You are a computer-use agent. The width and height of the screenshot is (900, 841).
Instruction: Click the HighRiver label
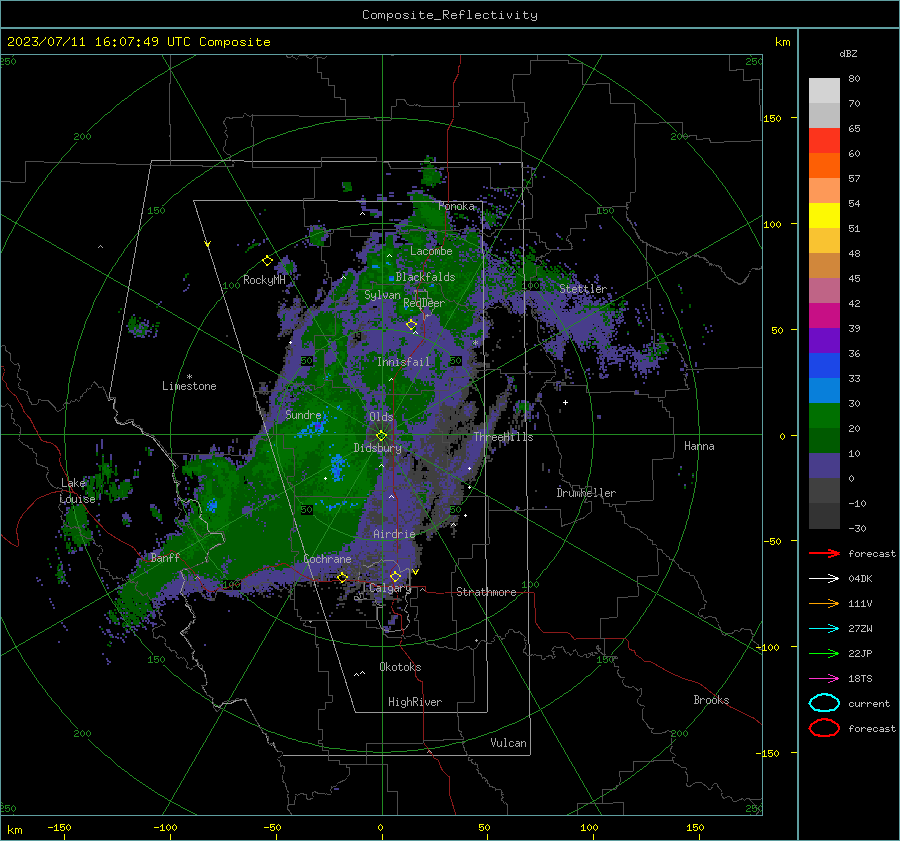415,702
